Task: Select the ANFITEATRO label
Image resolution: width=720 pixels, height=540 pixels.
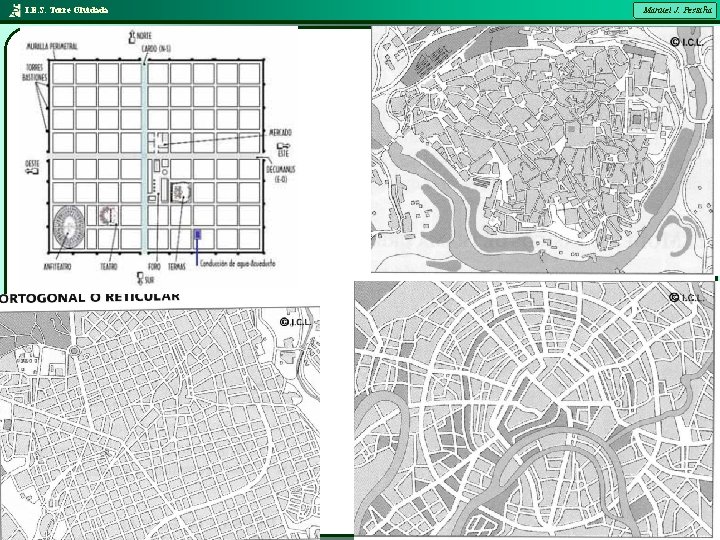Action: click(x=57, y=266)
